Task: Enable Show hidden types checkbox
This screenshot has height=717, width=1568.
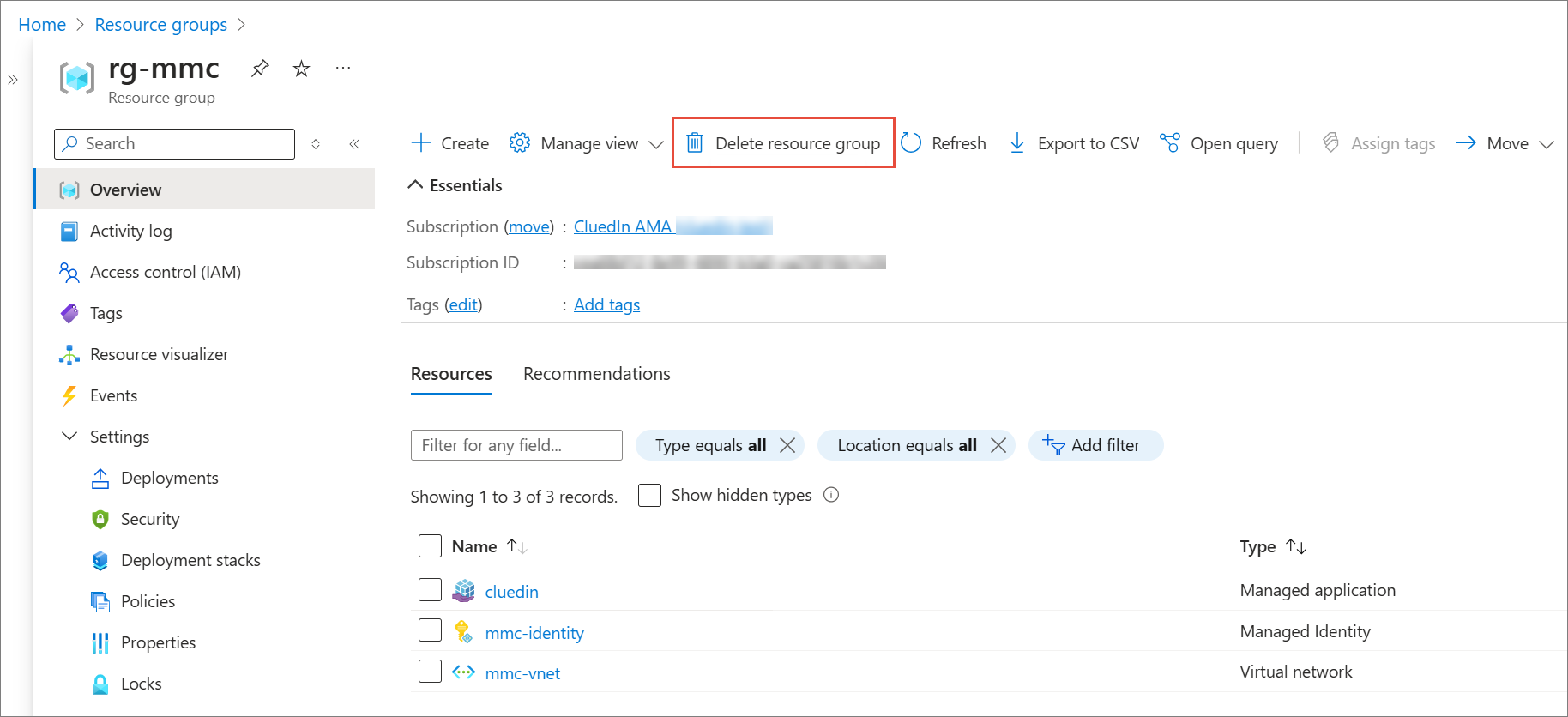Action: pos(649,495)
